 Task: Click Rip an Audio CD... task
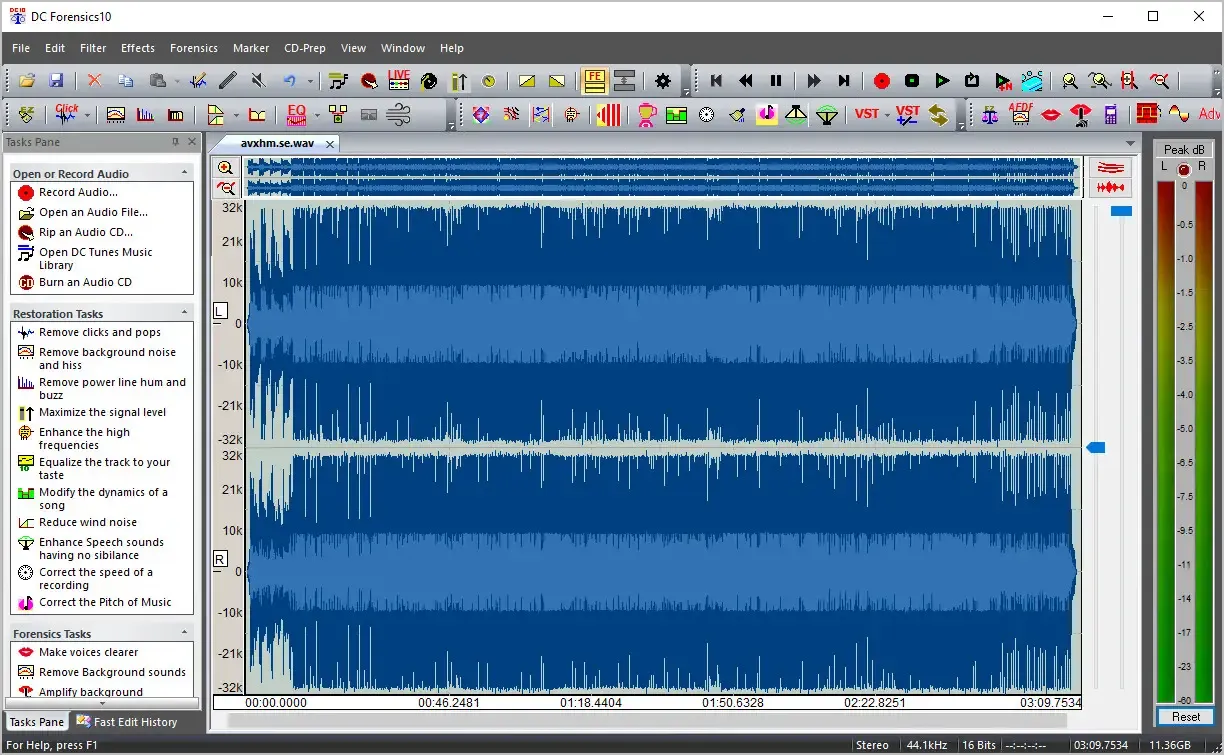coord(86,232)
